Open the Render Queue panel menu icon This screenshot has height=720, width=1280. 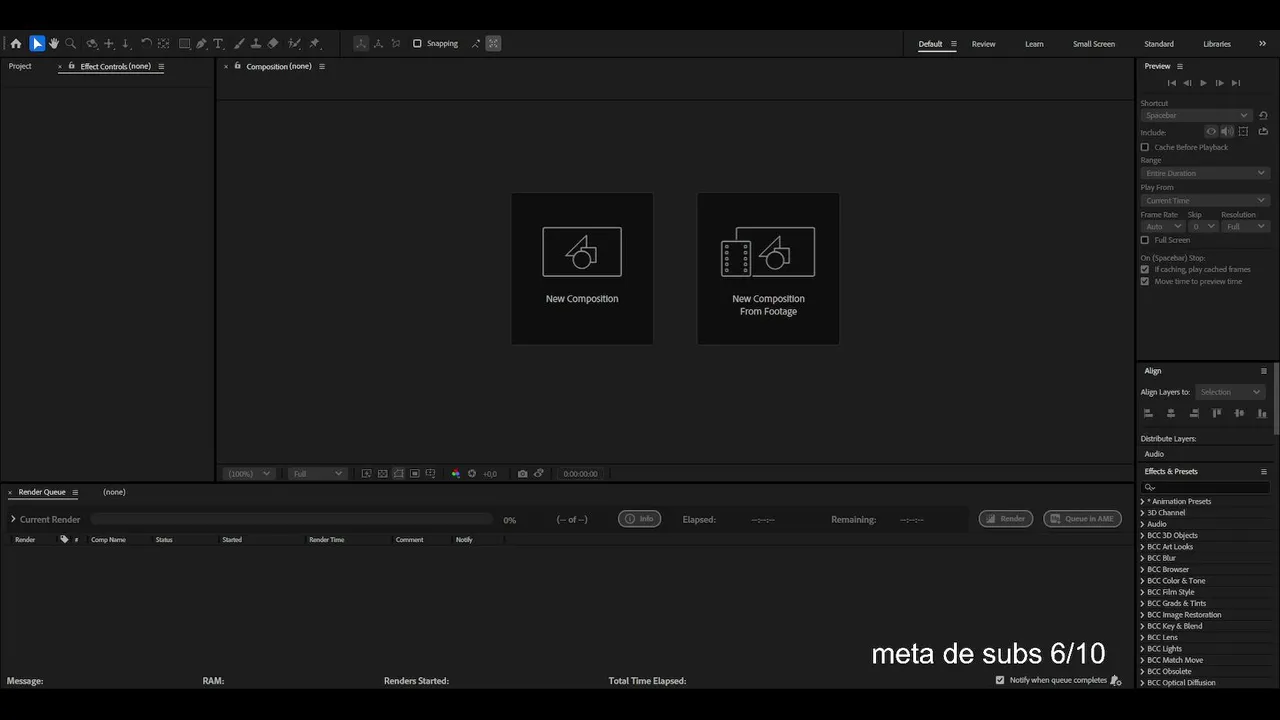75,492
